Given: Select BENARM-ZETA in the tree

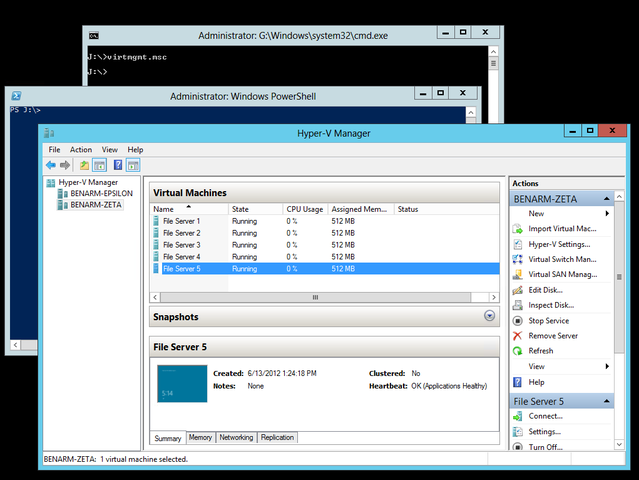Looking at the screenshot, I should (96, 205).
